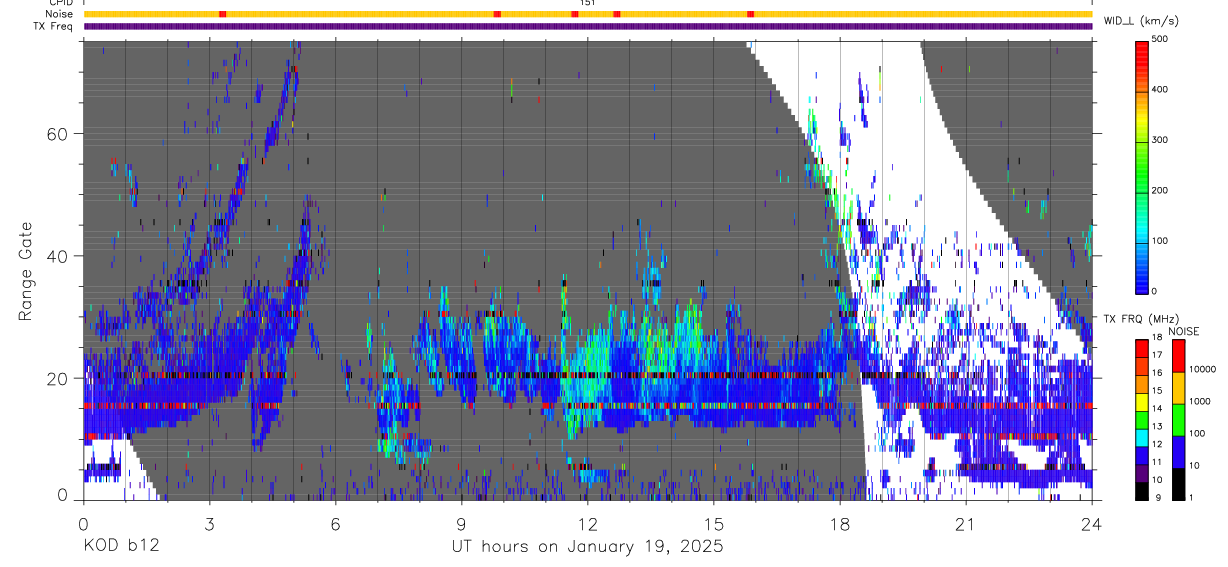
Task: Click the 13 value on TX FRQ legend
Action: 1158,426
